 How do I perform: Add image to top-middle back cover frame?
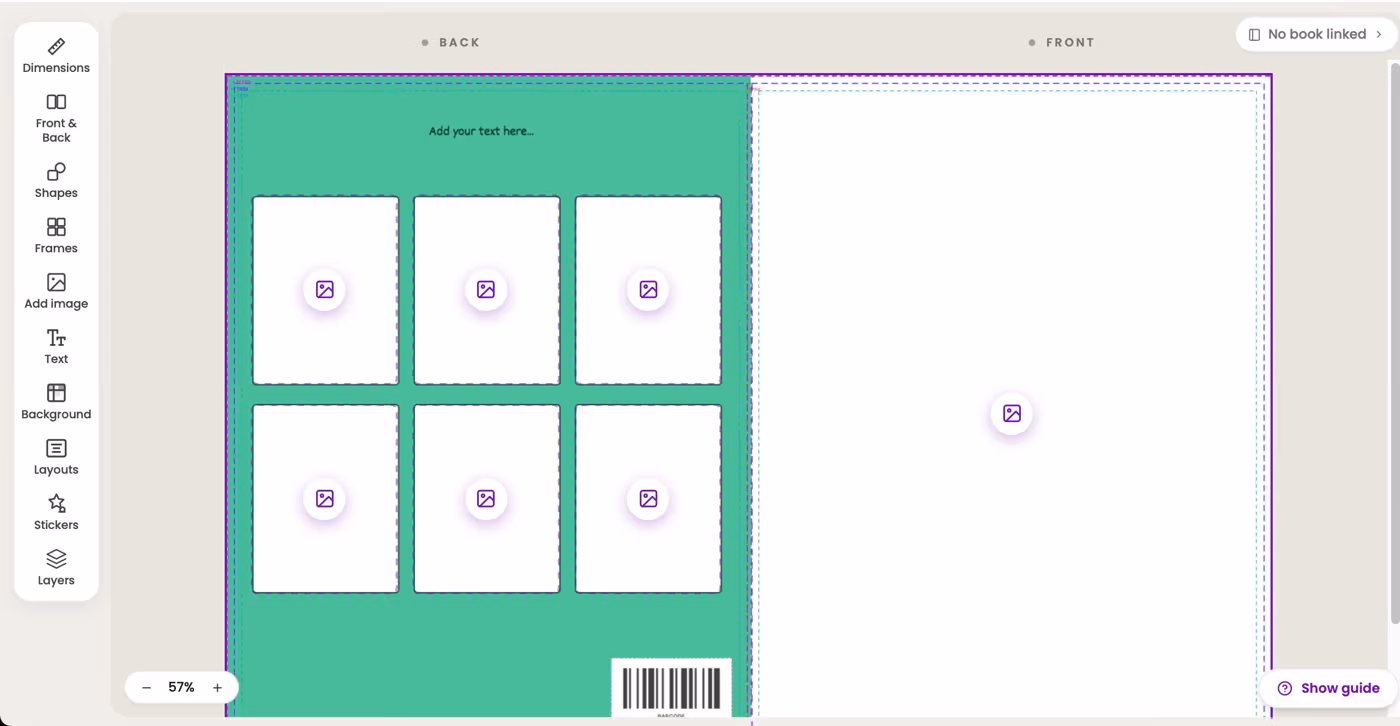point(486,290)
